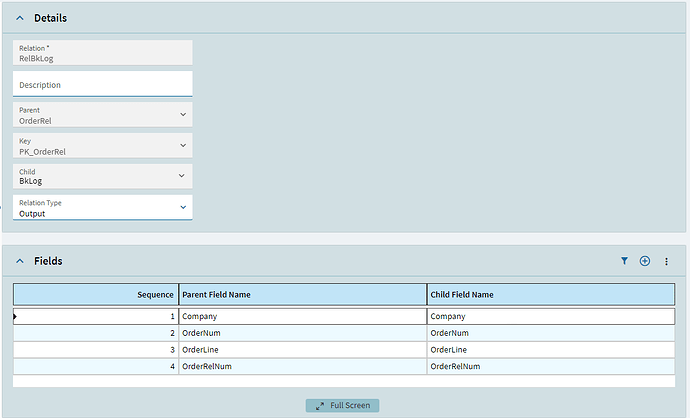Click the Details panel title
The height and width of the screenshot is (418, 690).
point(51,18)
